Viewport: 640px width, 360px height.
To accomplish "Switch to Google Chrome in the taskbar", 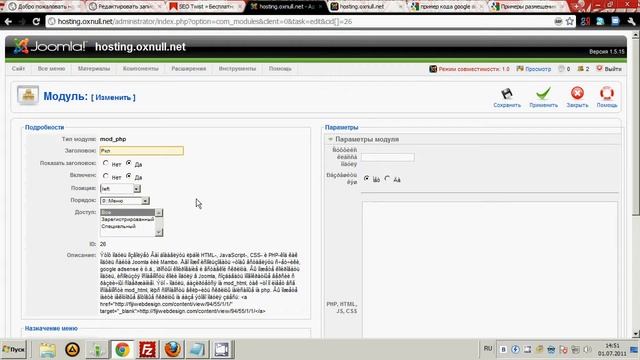I will [x=122, y=350].
